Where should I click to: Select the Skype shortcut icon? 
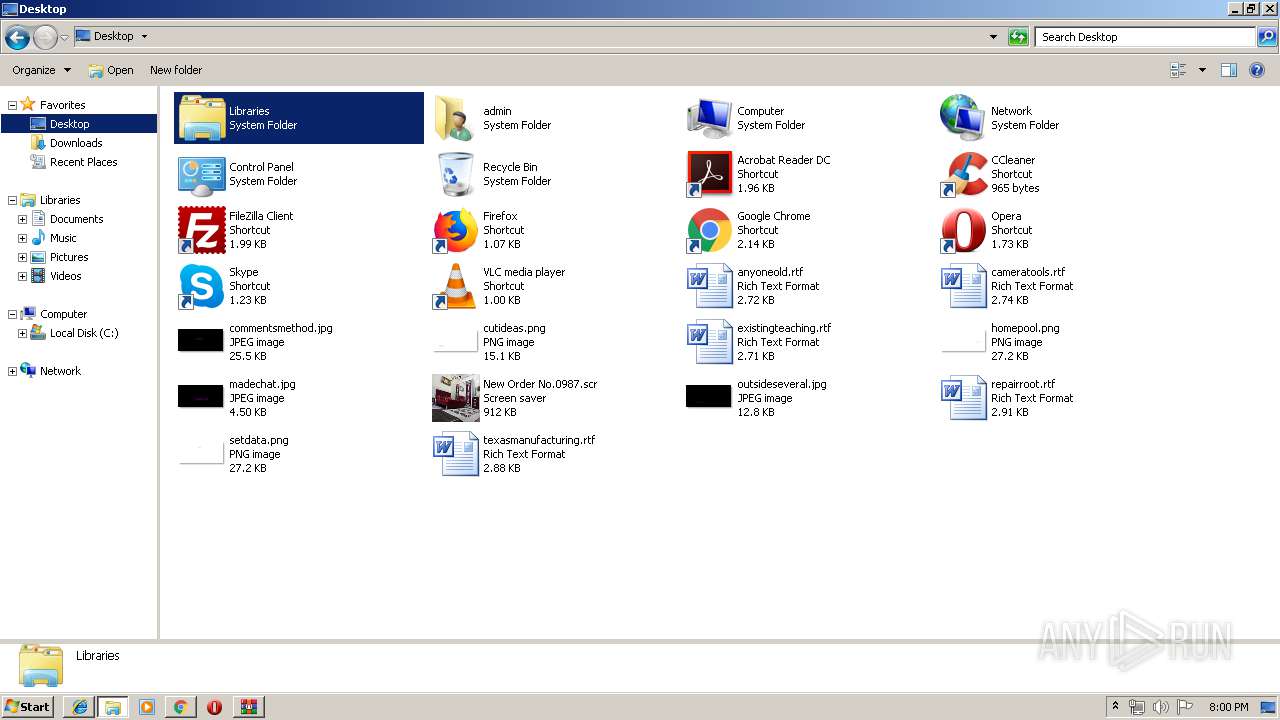[x=202, y=286]
